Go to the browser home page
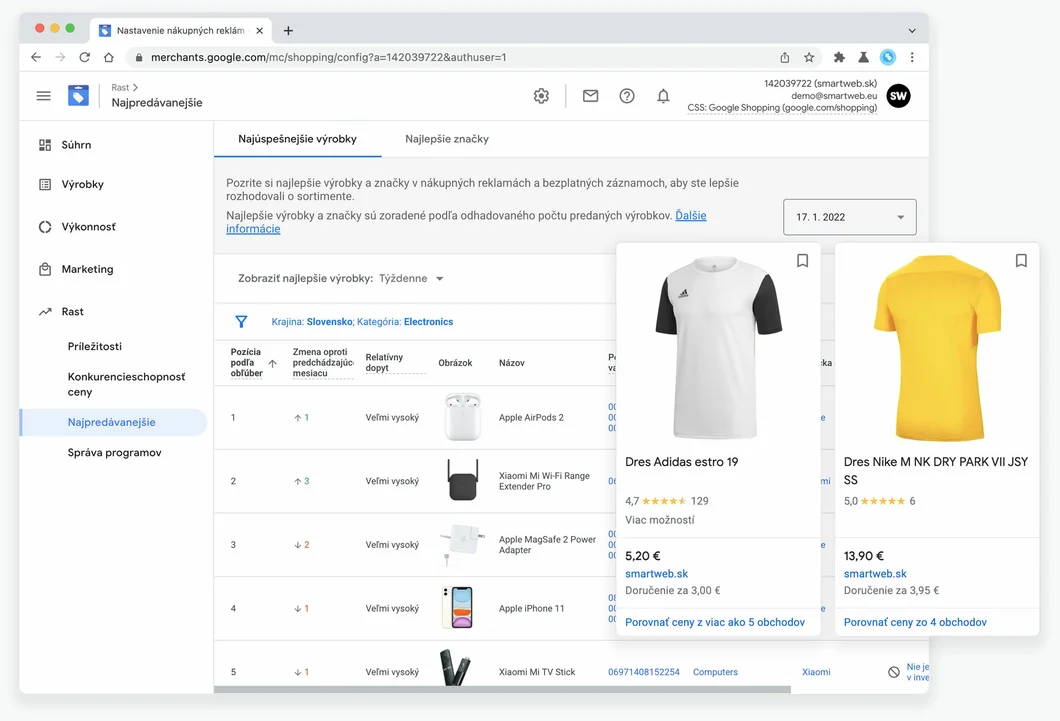 [109, 57]
